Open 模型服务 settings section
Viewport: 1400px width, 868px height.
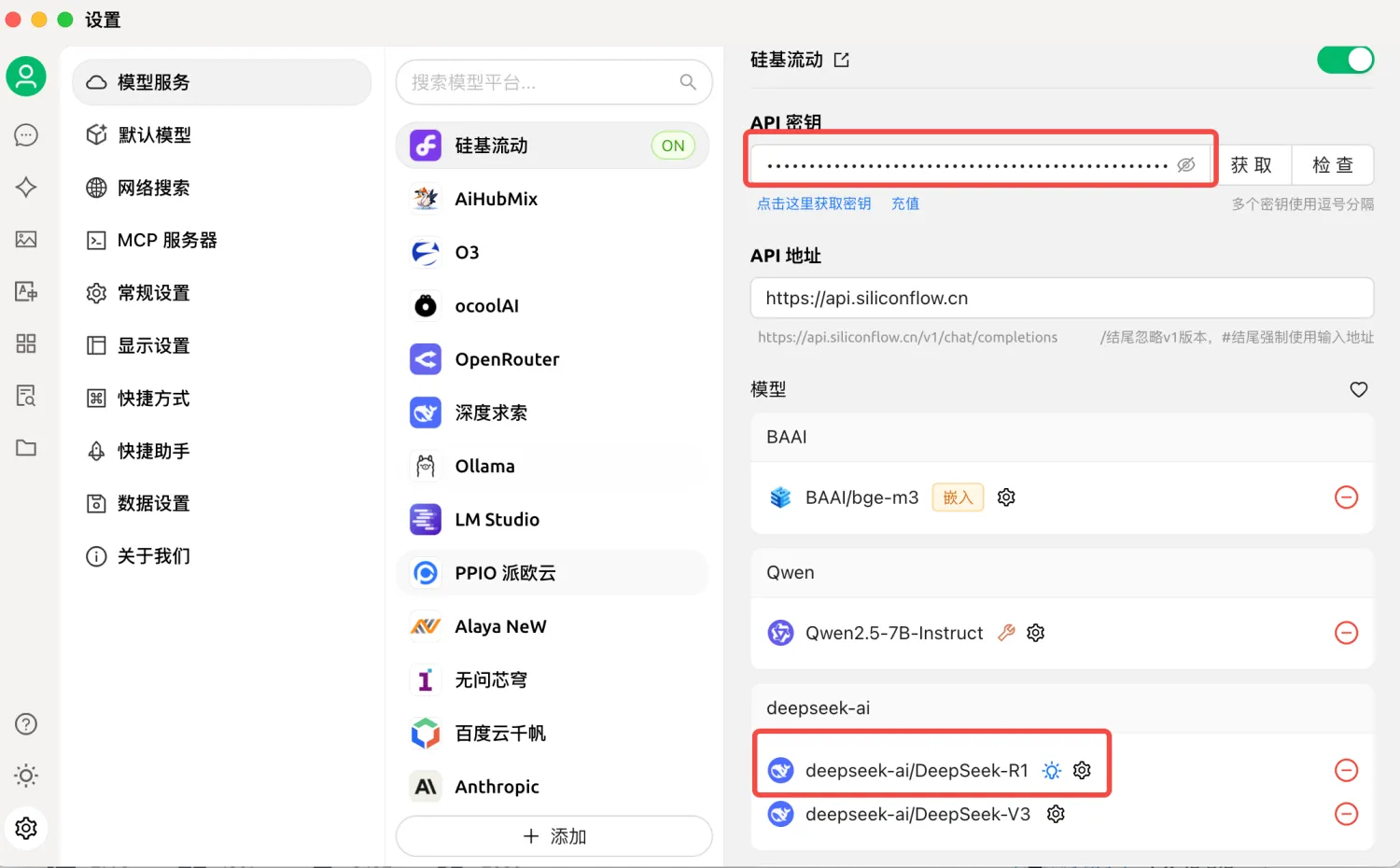(x=221, y=82)
